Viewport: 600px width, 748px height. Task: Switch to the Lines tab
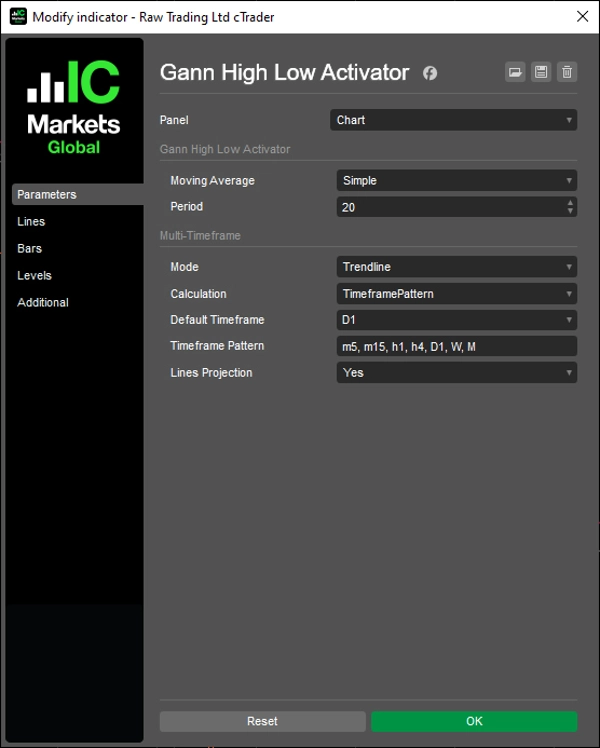tap(31, 222)
